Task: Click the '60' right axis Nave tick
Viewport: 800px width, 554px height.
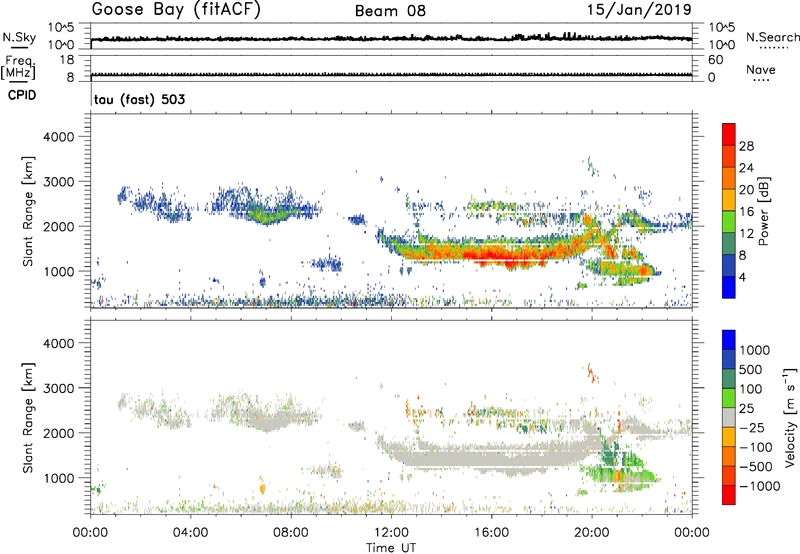Action: 715,60
